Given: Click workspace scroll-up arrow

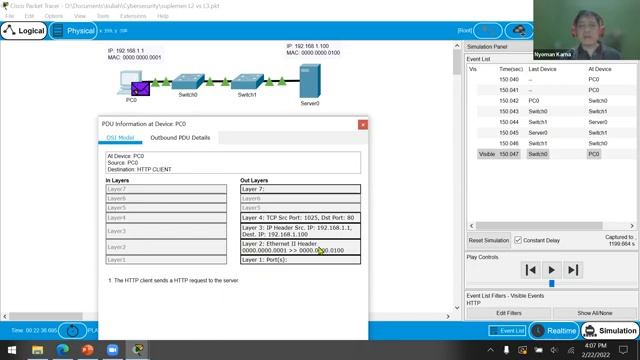Looking at the screenshot, I should (x=457, y=46).
